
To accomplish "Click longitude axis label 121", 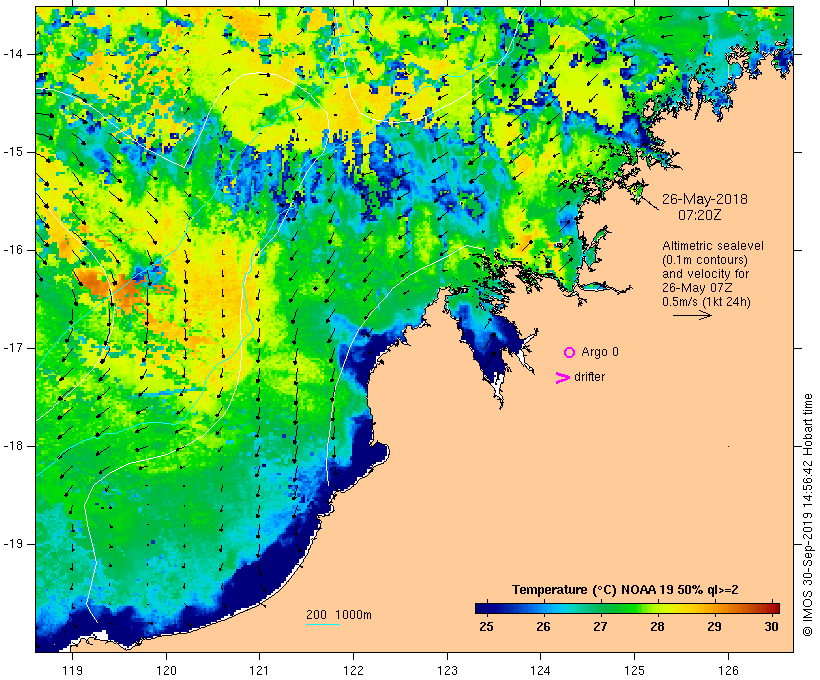I will click(x=259, y=671).
